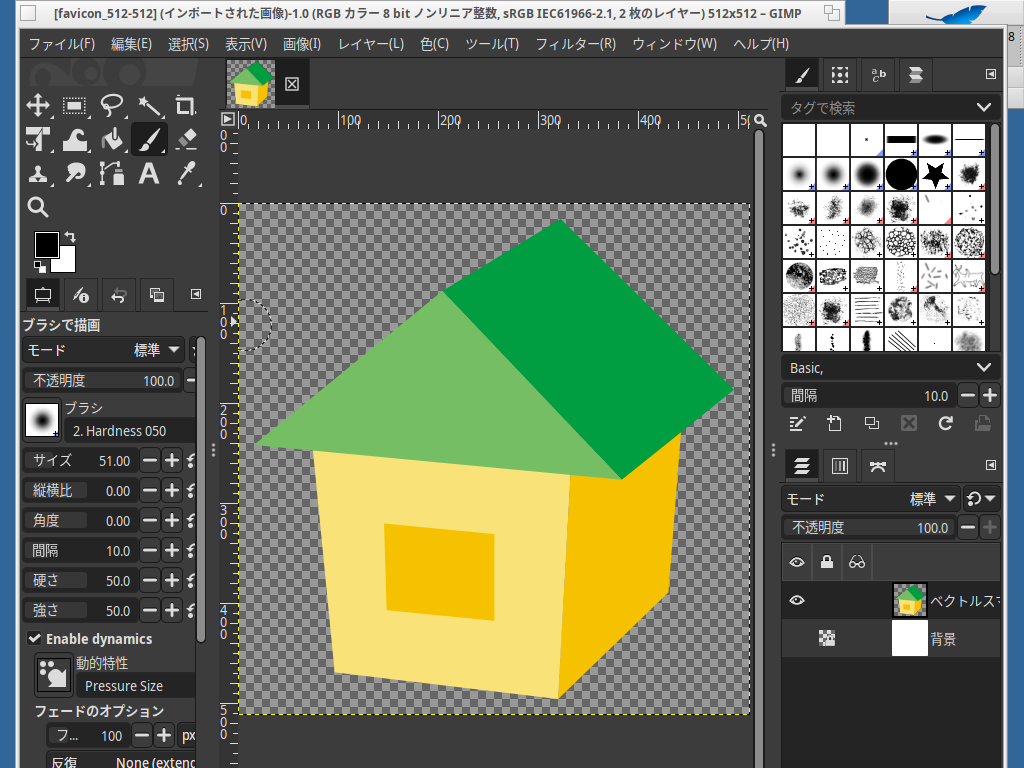The image size is (1024, 768).
Task: Select the star-shaped brush thumbnail
Action: (x=936, y=175)
